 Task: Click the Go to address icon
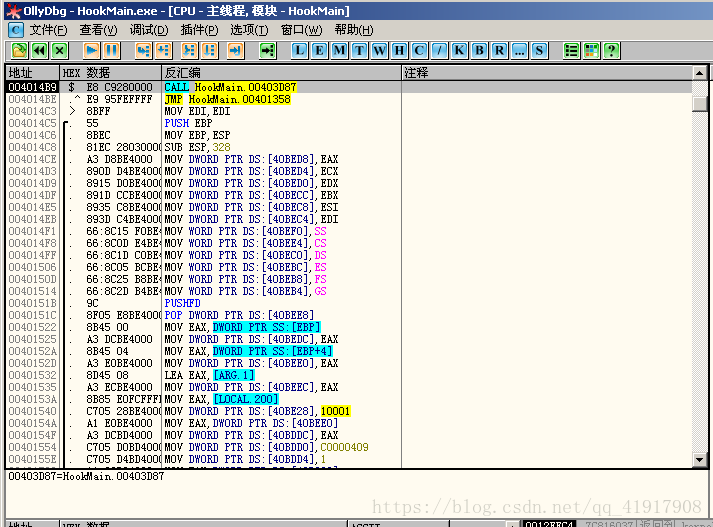tap(268, 50)
